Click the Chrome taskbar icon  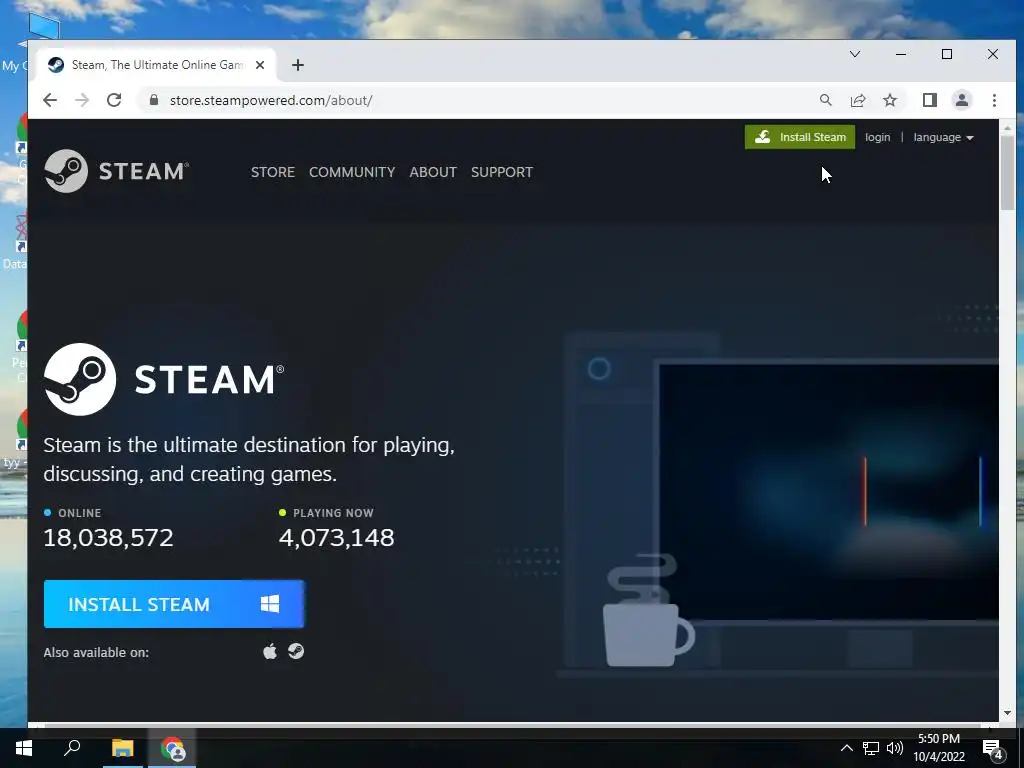(173, 748)
